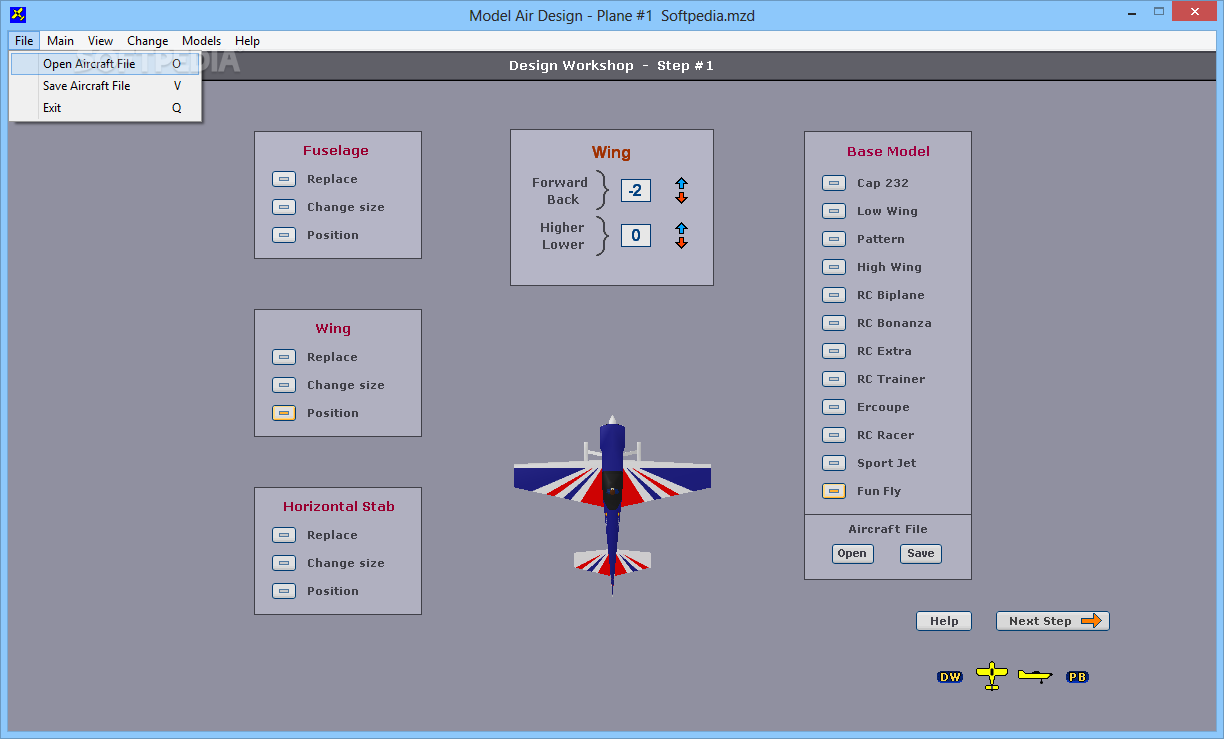Image resolution: width=1224 pixels, height=739 pixels.
Task: Select Wing Replace option
Action: click(x=284, y=357)
